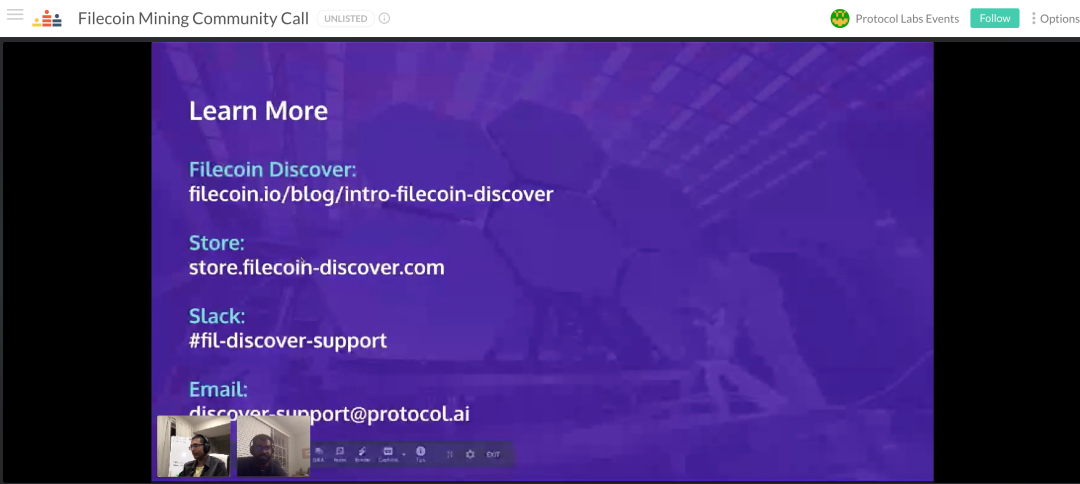1080x484 pixels.
Task: Click the Learn More slide heading
Action: 258,111
